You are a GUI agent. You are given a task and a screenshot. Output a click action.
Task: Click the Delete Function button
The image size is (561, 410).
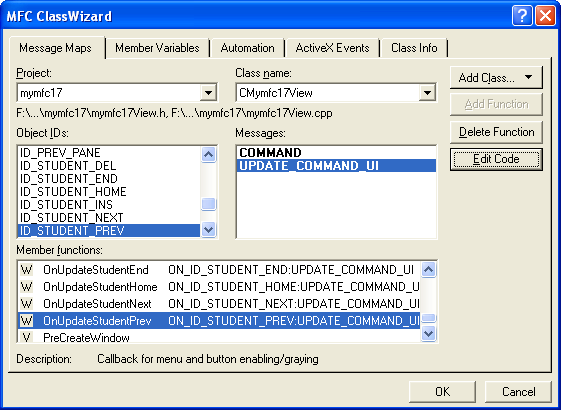pyautogui.click(x=496, y=132)
